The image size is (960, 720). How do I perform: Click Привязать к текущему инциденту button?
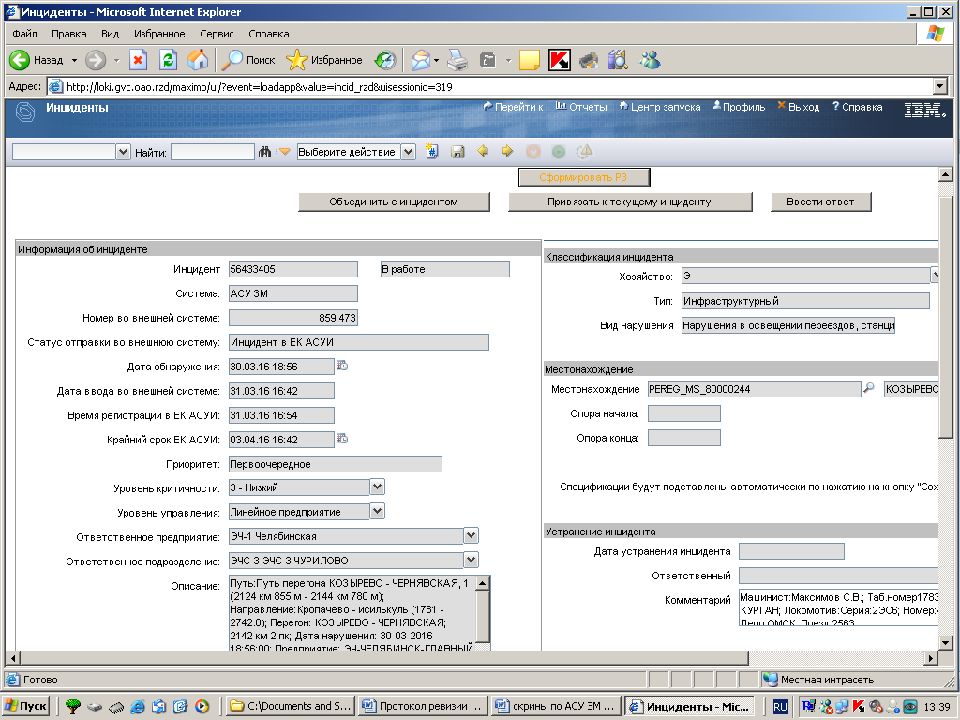click(x=629, y=202)
